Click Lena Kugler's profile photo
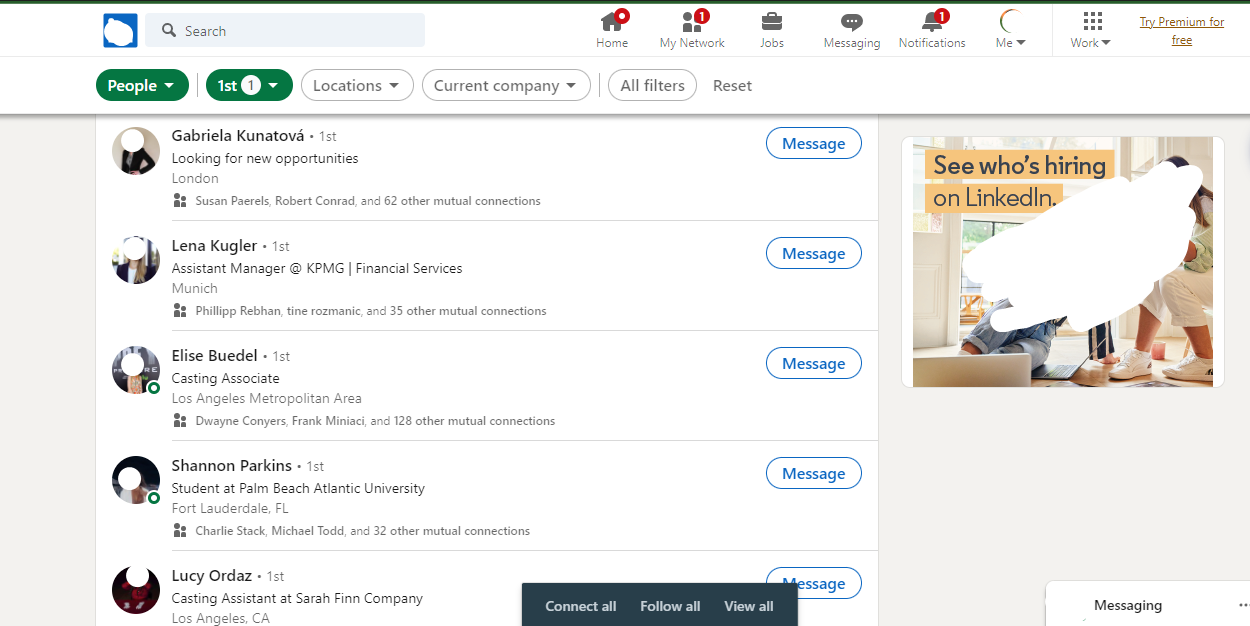This screenshot has width=1250, height=626. (136, 260)
